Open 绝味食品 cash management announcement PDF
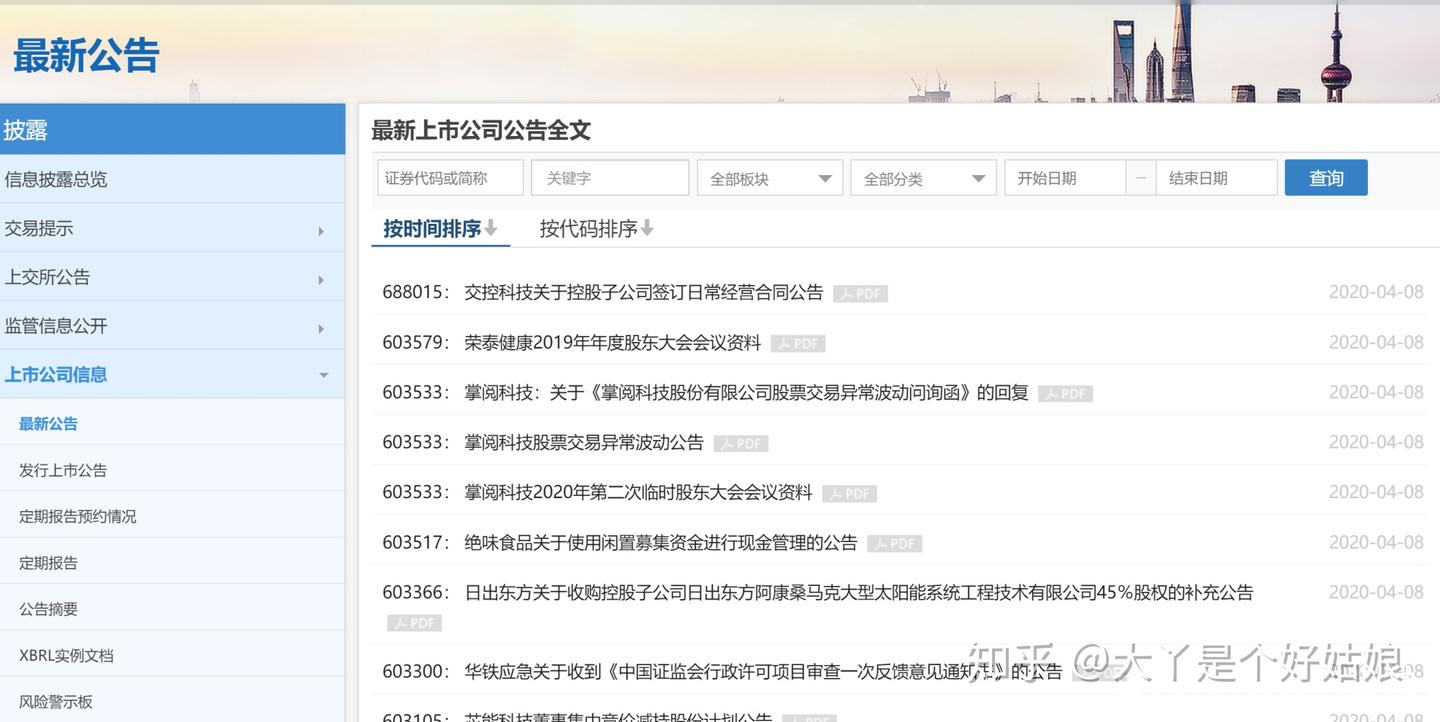The image size is (1440, 722). (893, 542)
